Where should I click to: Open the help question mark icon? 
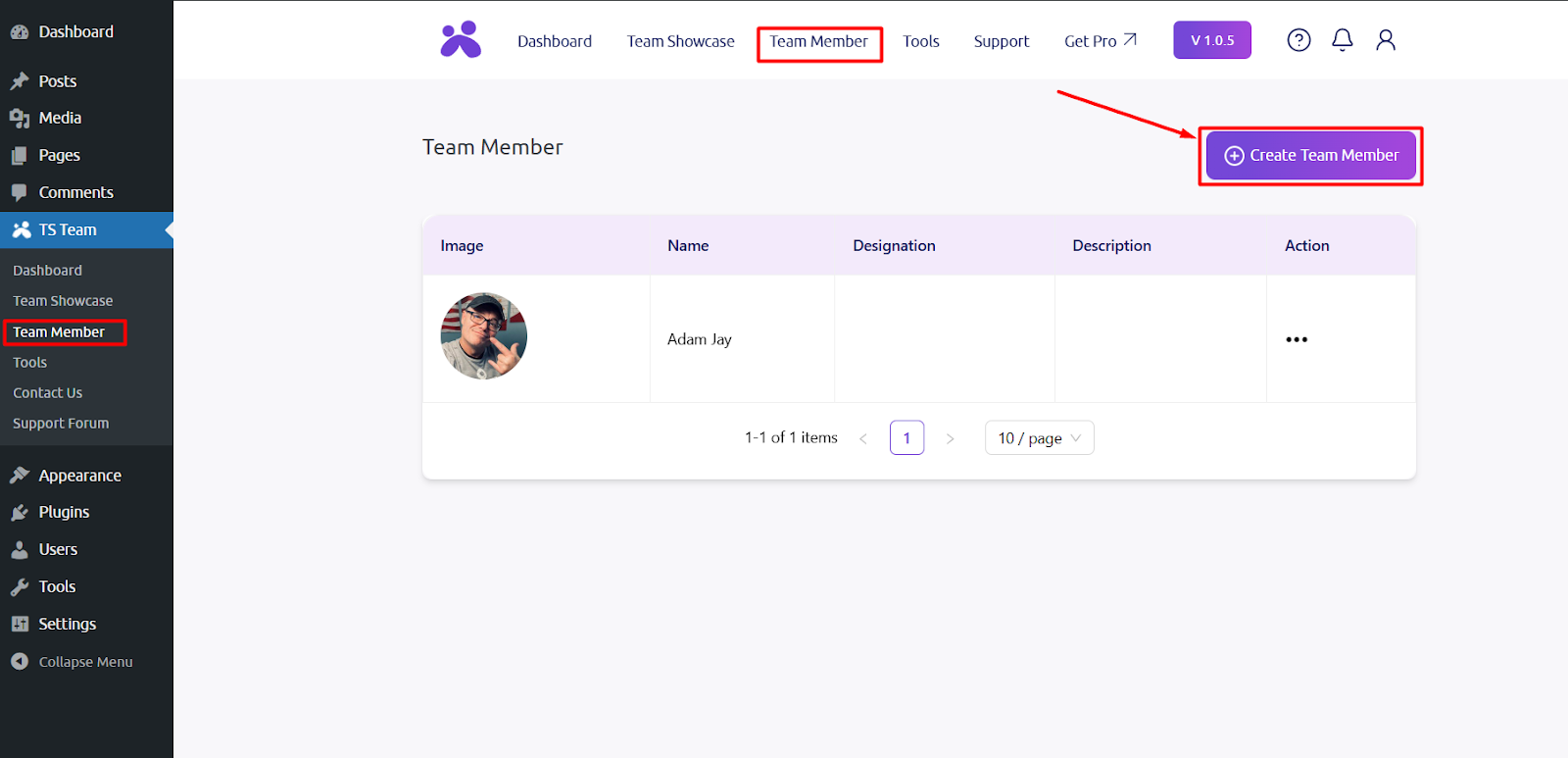tap(1298, 40)
